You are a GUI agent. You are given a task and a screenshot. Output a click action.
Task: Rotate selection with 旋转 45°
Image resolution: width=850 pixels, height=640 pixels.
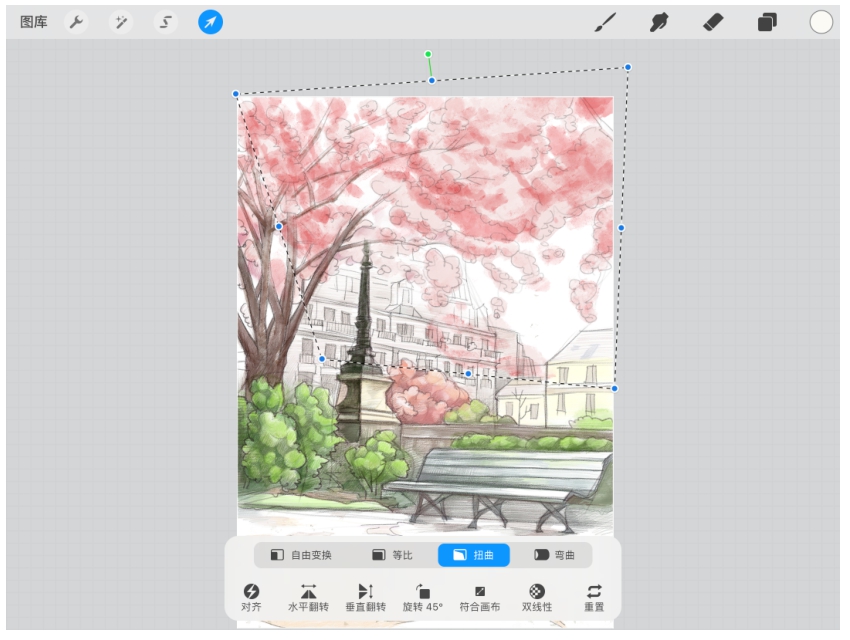click(x=423, y=598)
